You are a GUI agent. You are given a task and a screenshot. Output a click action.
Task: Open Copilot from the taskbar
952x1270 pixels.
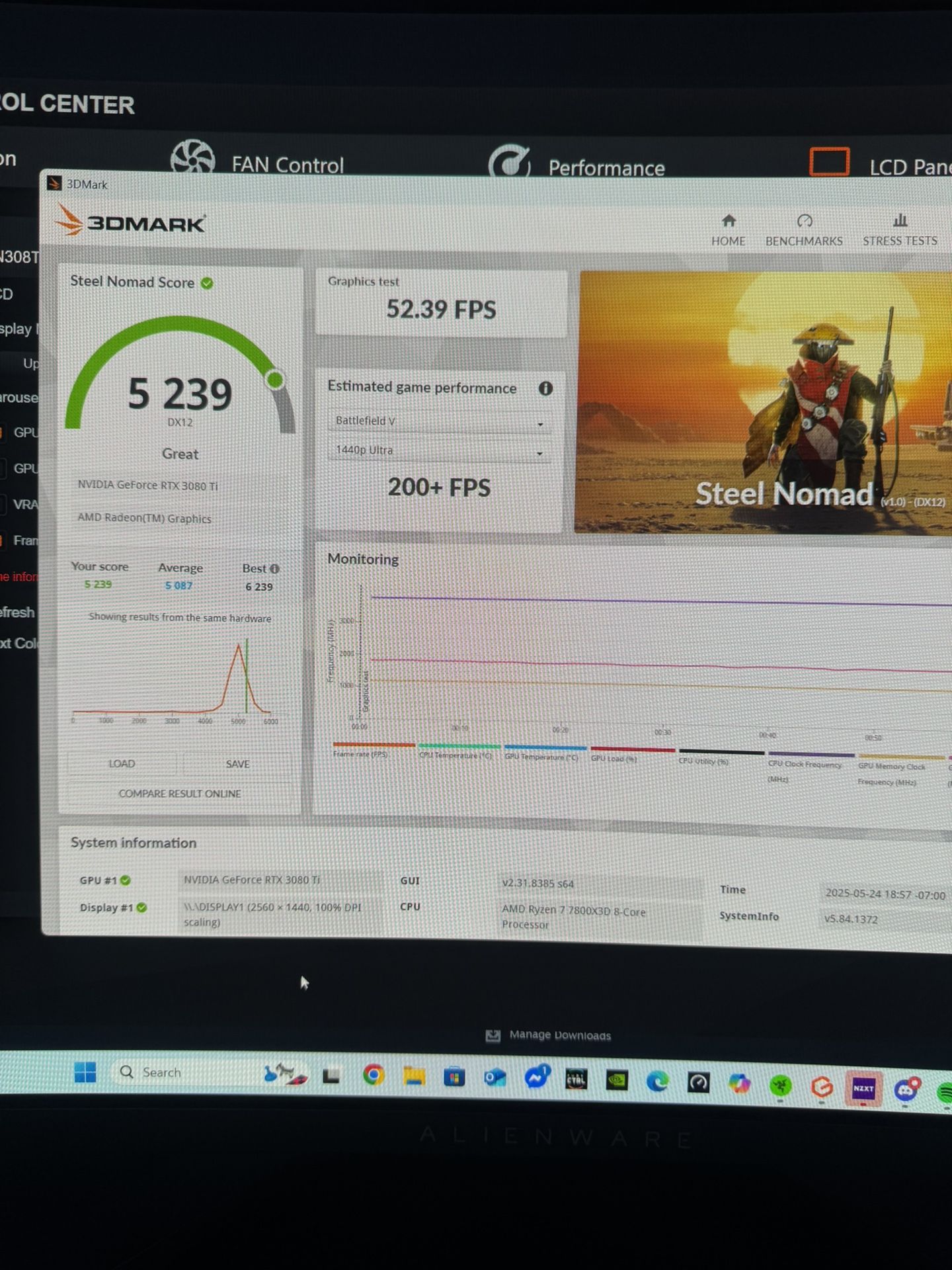coord(740,1083)
